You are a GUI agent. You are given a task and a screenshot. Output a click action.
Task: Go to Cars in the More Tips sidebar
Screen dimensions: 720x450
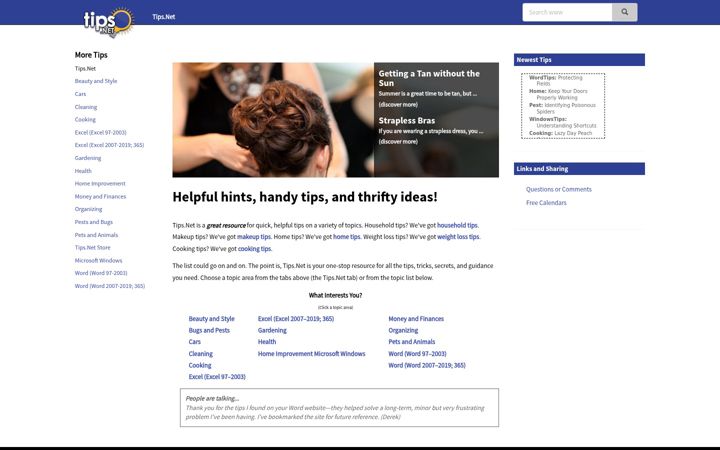tap(80, 94)
